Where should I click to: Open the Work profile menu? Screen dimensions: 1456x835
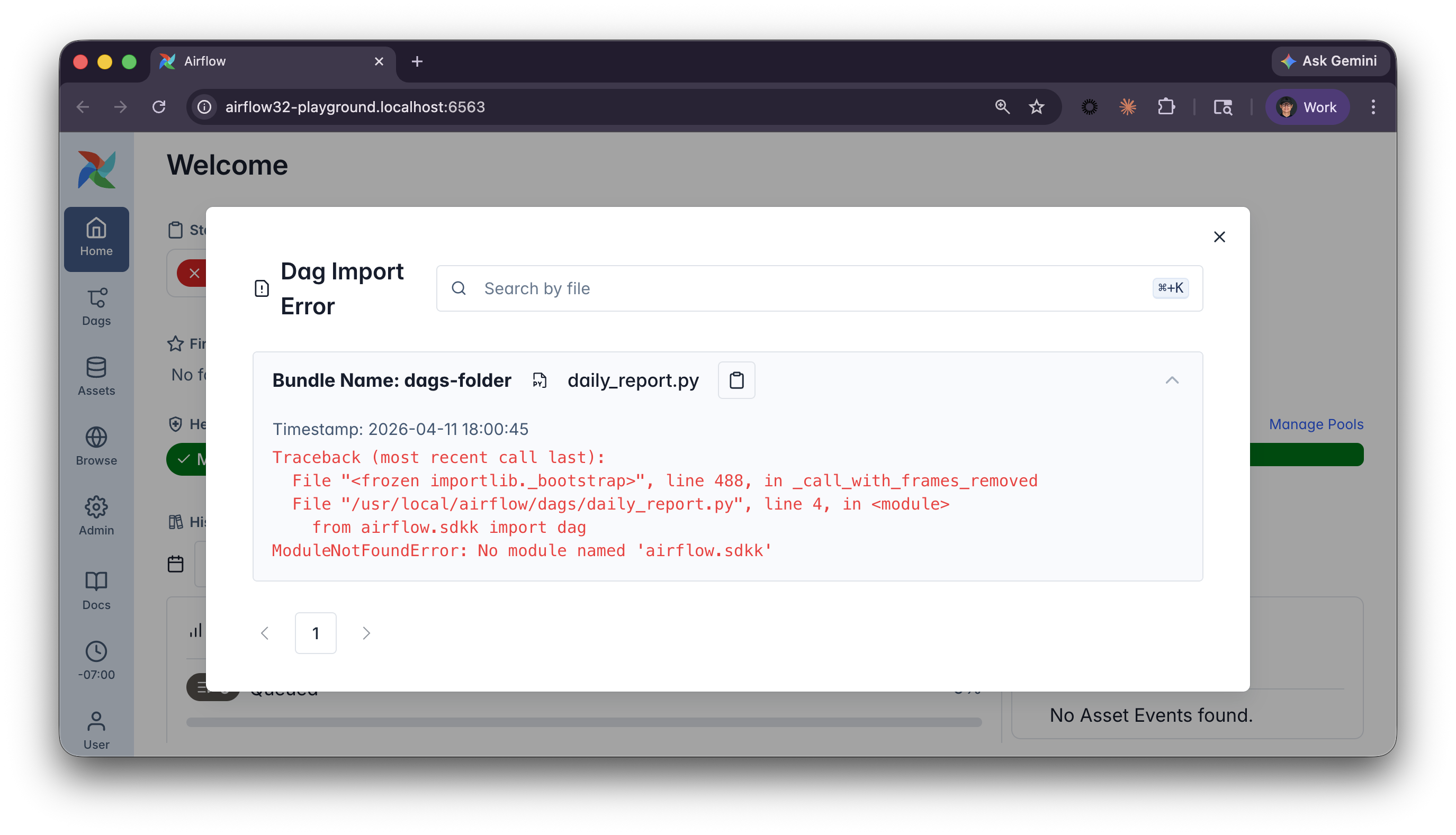coord(1307,107)
